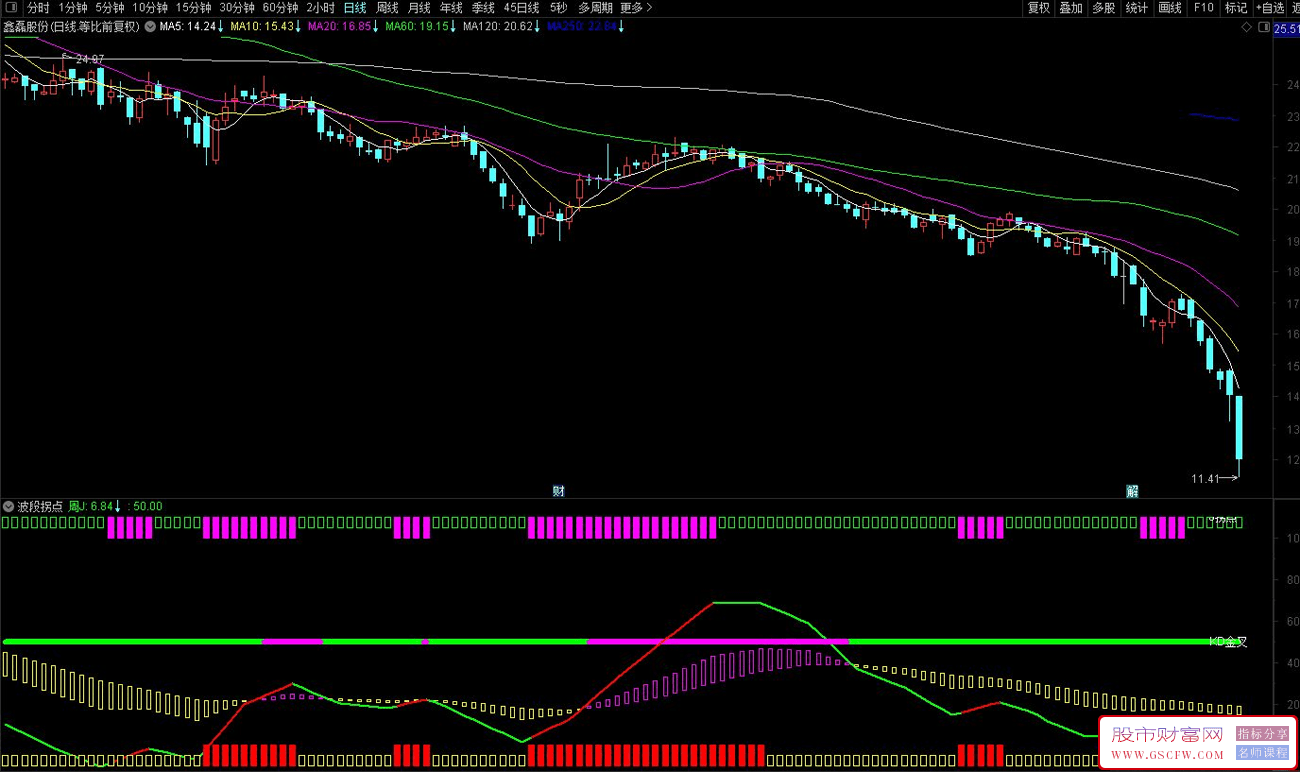Select the 日线 daily chart tab

click(355, 7)
